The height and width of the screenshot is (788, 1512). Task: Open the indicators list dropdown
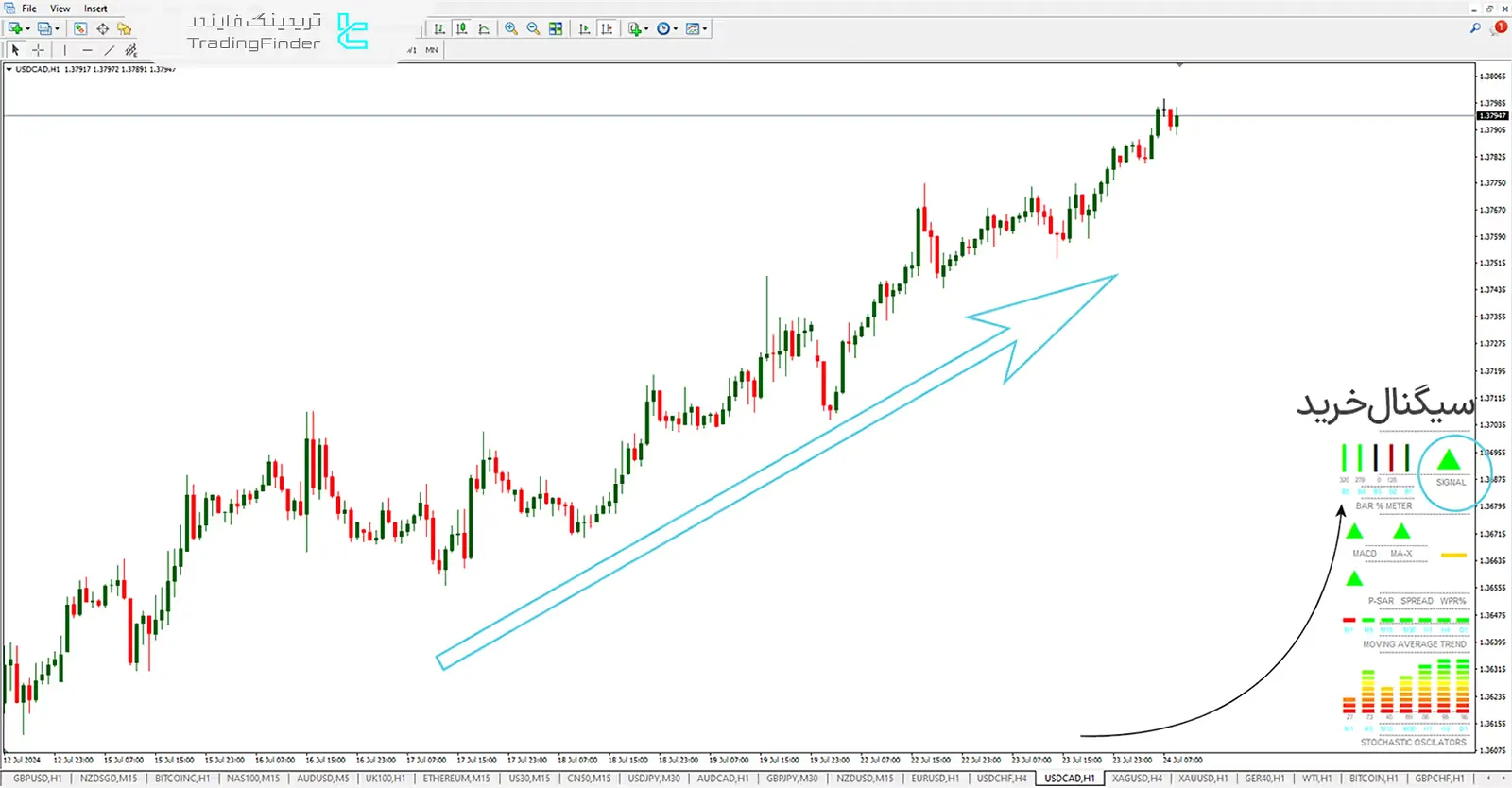[638, 28]
